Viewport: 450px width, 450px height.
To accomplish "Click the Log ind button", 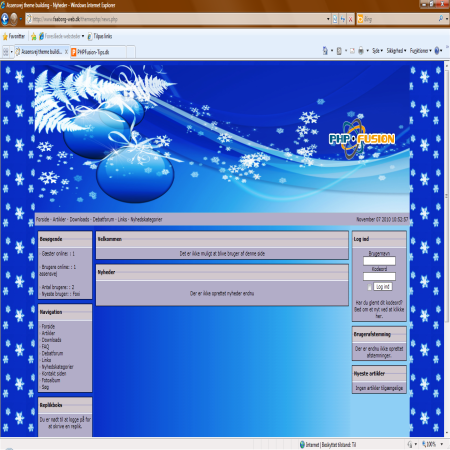I will point(383,287).
